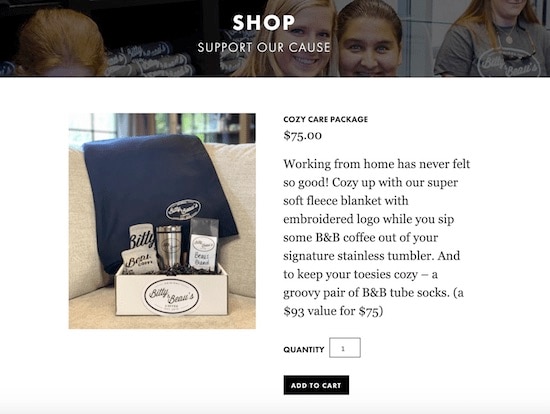The image size is (550, 414).
Task: Click the Working from home description paragraph
Action: (376, 237)
